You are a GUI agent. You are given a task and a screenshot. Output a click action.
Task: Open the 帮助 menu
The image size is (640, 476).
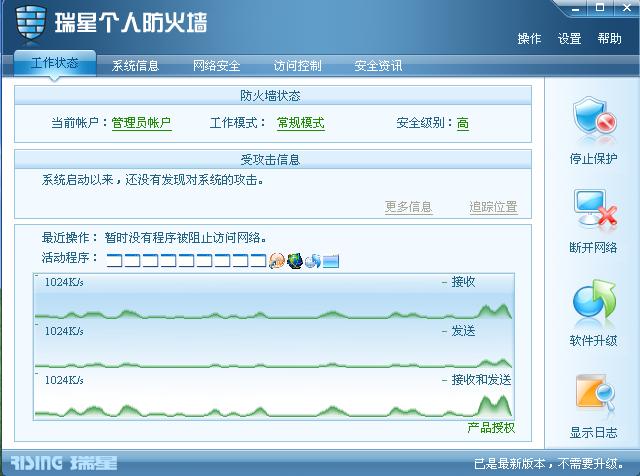[609, 38]
